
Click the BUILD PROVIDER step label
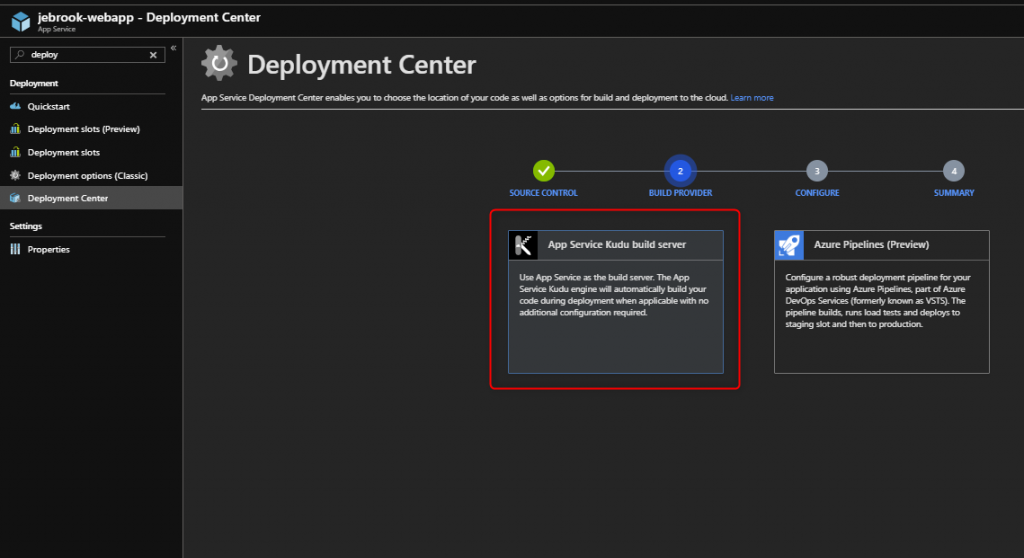[x=680, y=193]
